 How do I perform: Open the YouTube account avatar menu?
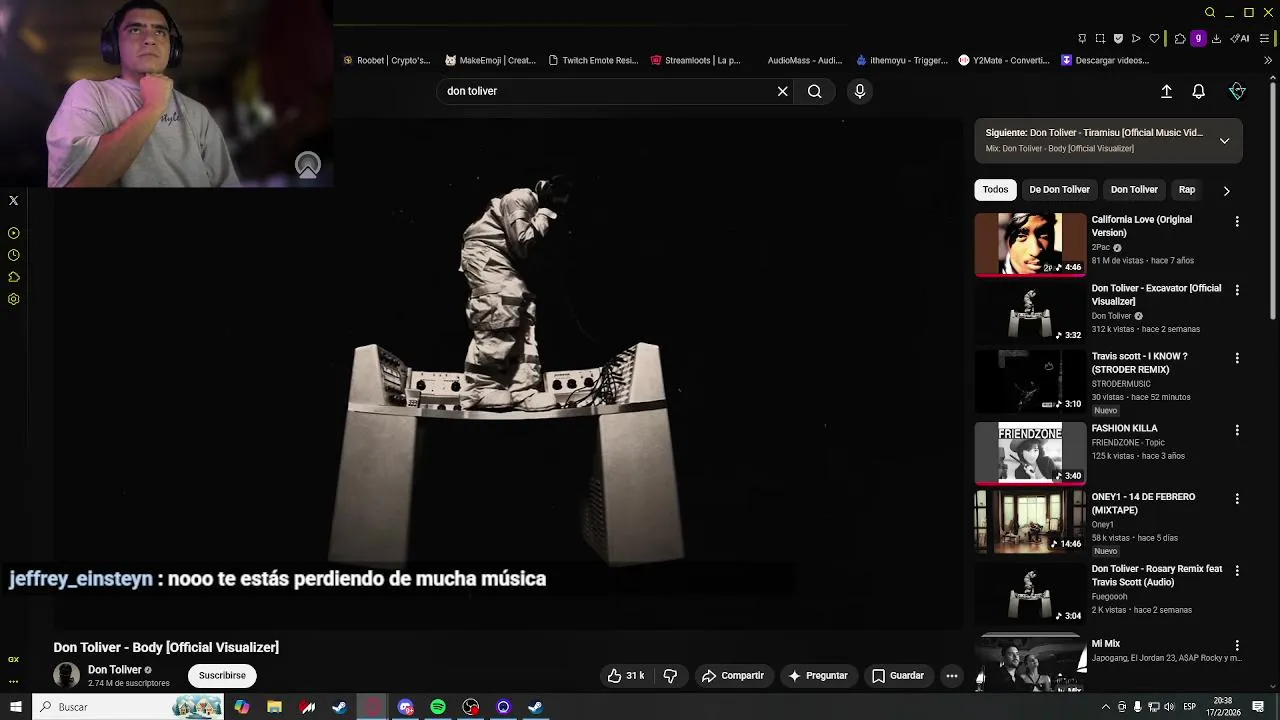pos(1237,91)
